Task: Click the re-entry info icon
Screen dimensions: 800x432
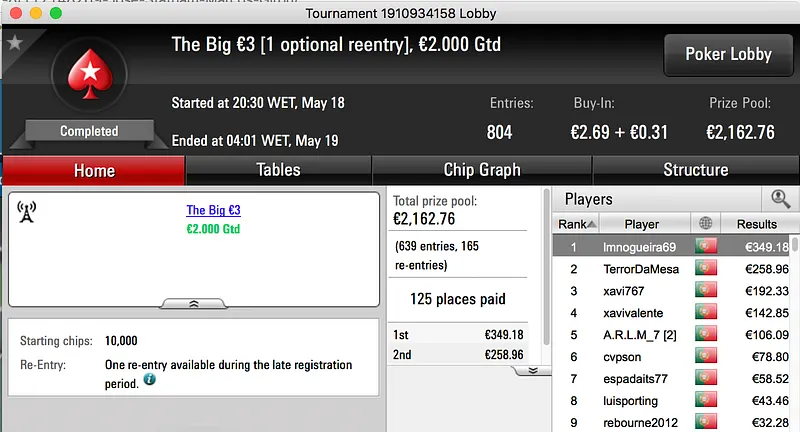Action: 150,381
